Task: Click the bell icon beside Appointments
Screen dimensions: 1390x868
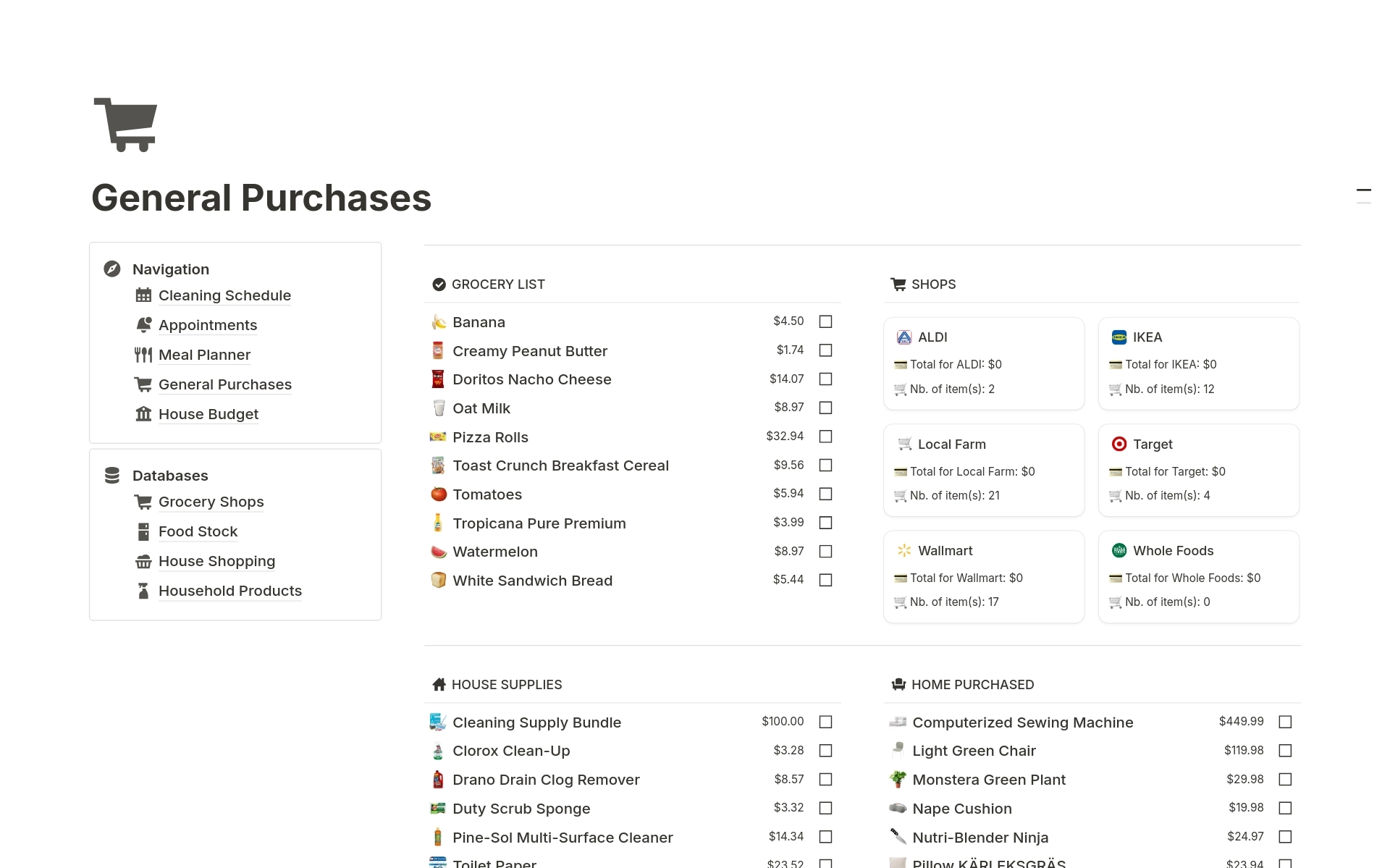Action: point(143,325)
